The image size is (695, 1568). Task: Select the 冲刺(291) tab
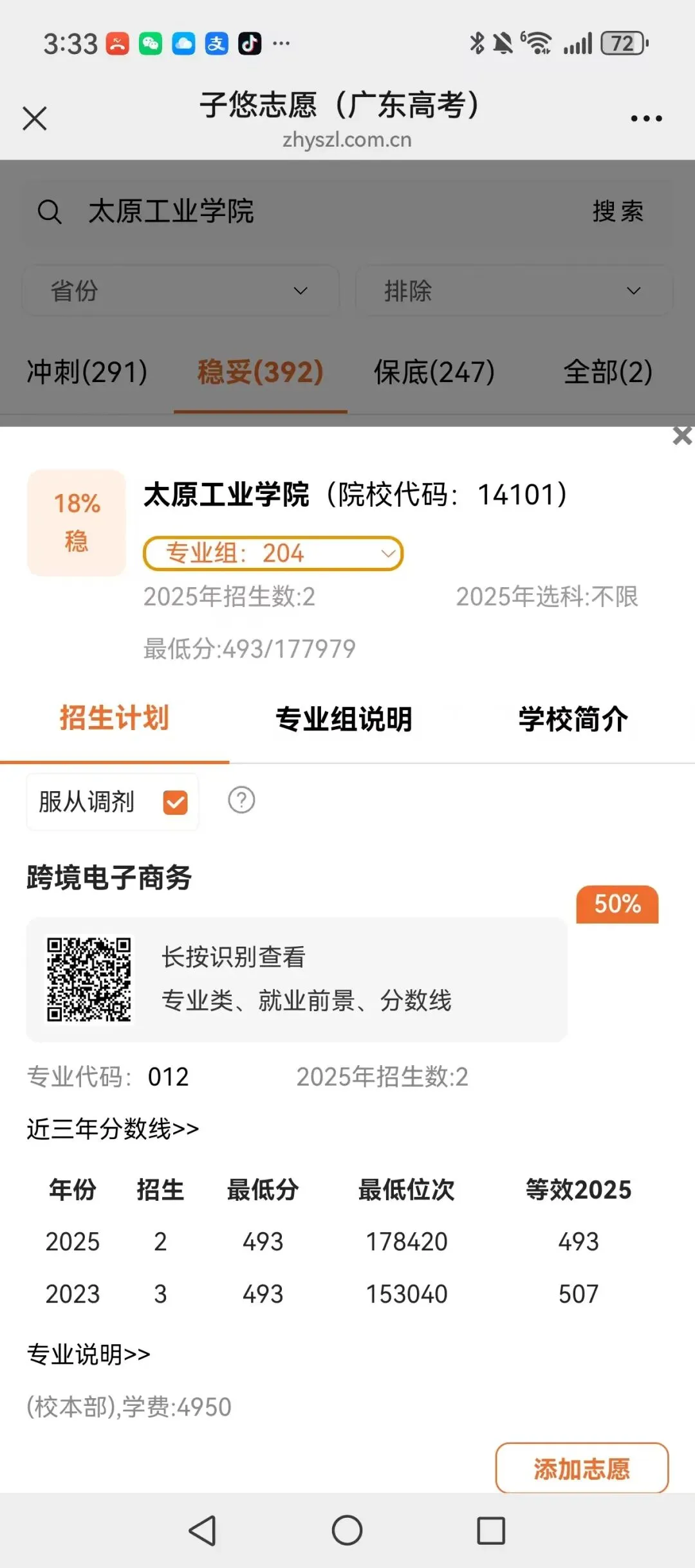click(x=87, y=372)
